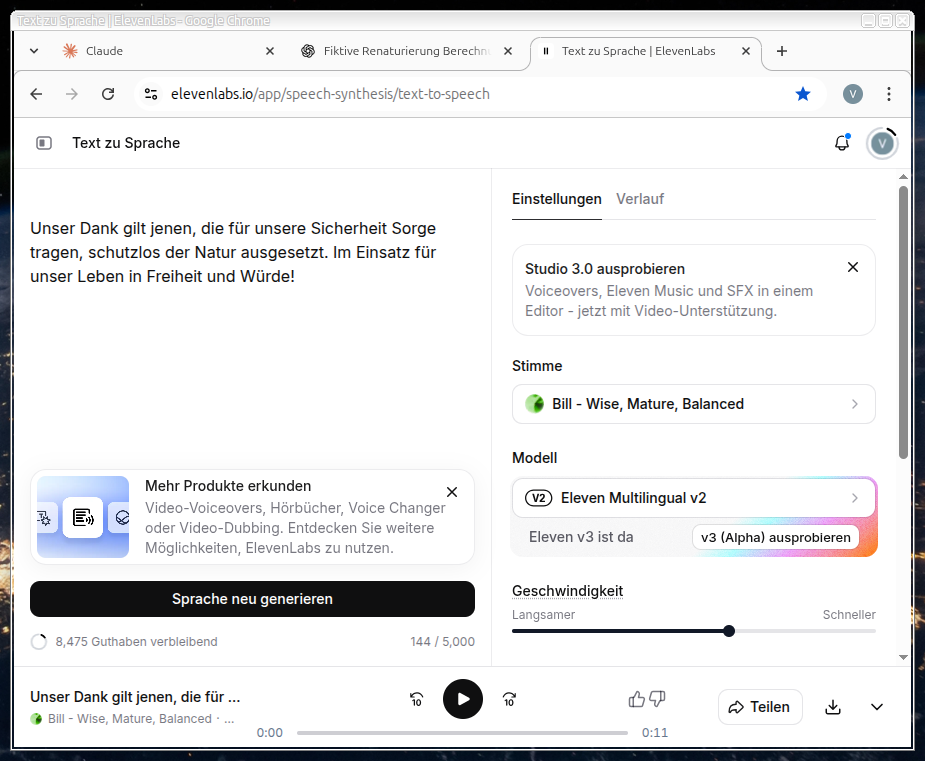Click Sprache neu generieren button

click(252, 599)
